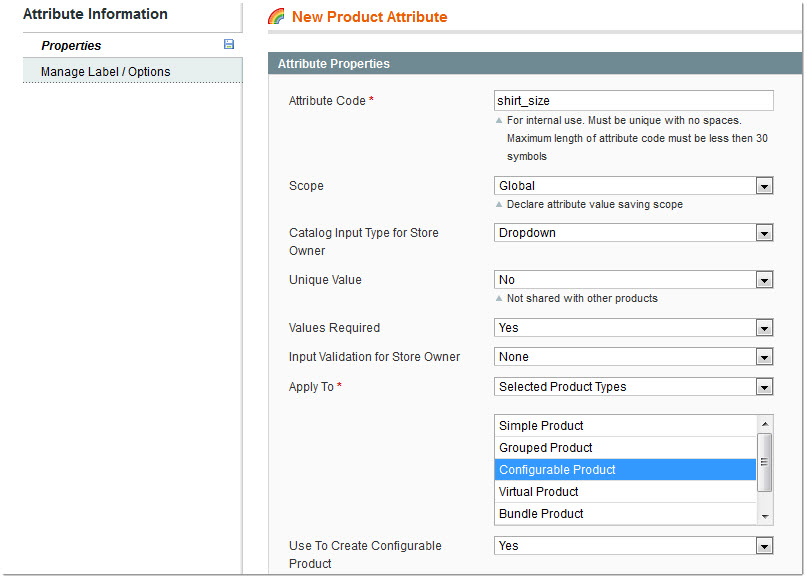Open the Use To Create Configurable Product dropdown
Viewport: 807px width, 579px height.
(x=634, y=546)
